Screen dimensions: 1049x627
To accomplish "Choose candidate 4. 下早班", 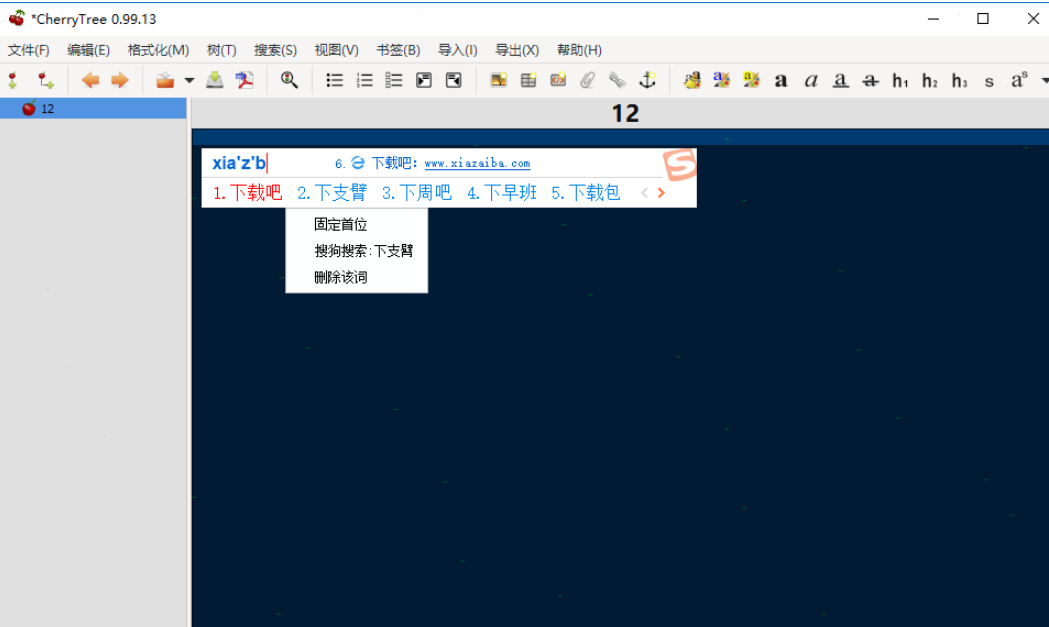I will [502, 193].
